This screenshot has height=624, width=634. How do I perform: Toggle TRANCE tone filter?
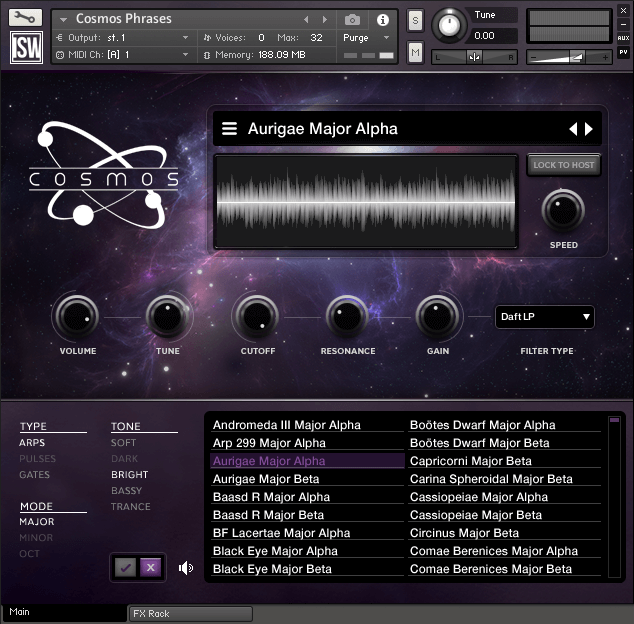pyautogui.click(x=131, y=506)
